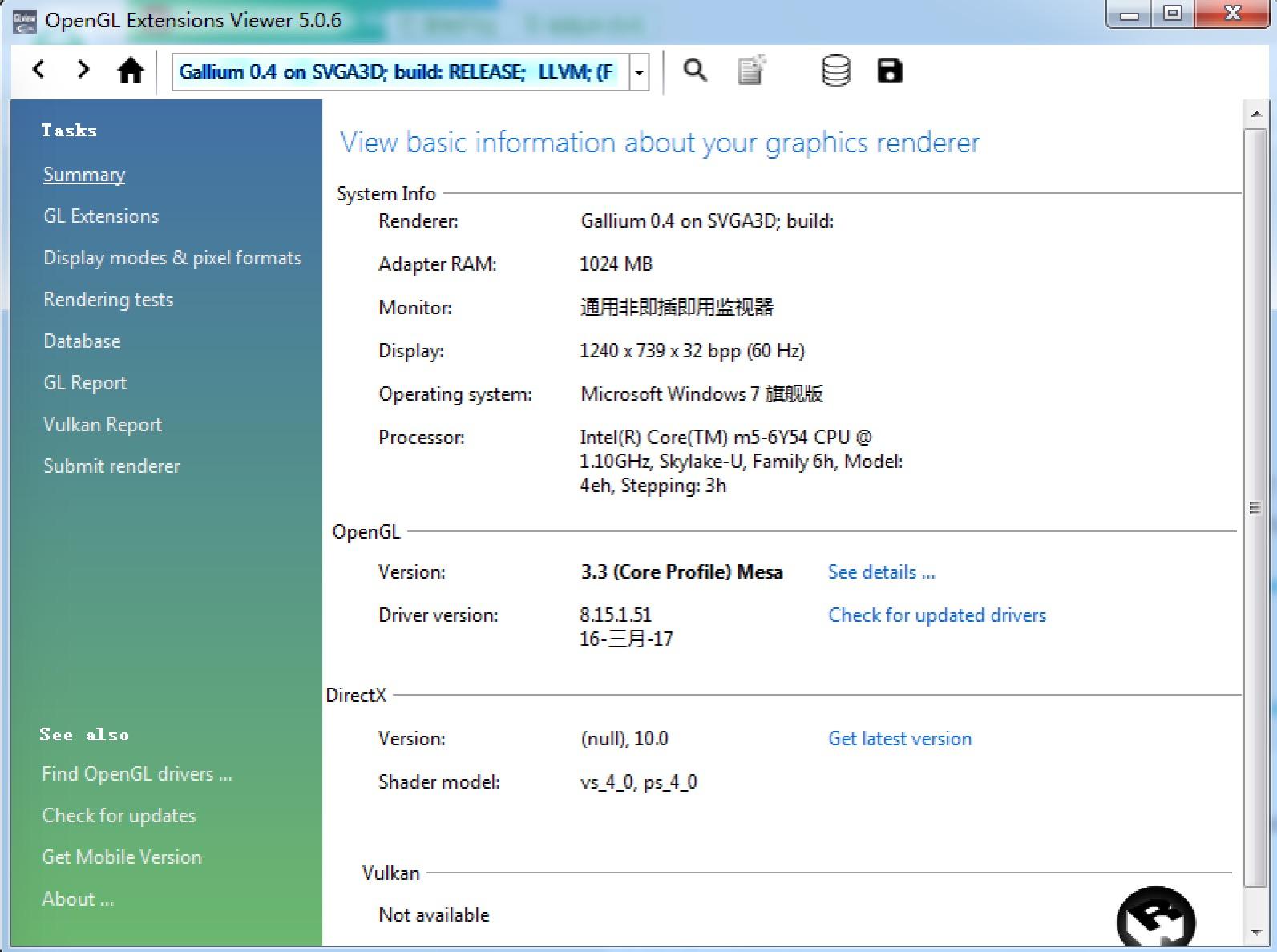The width and height of the screenshot is (1277, 952).
Task: Click the report document icon
Action: click(752, 71)
